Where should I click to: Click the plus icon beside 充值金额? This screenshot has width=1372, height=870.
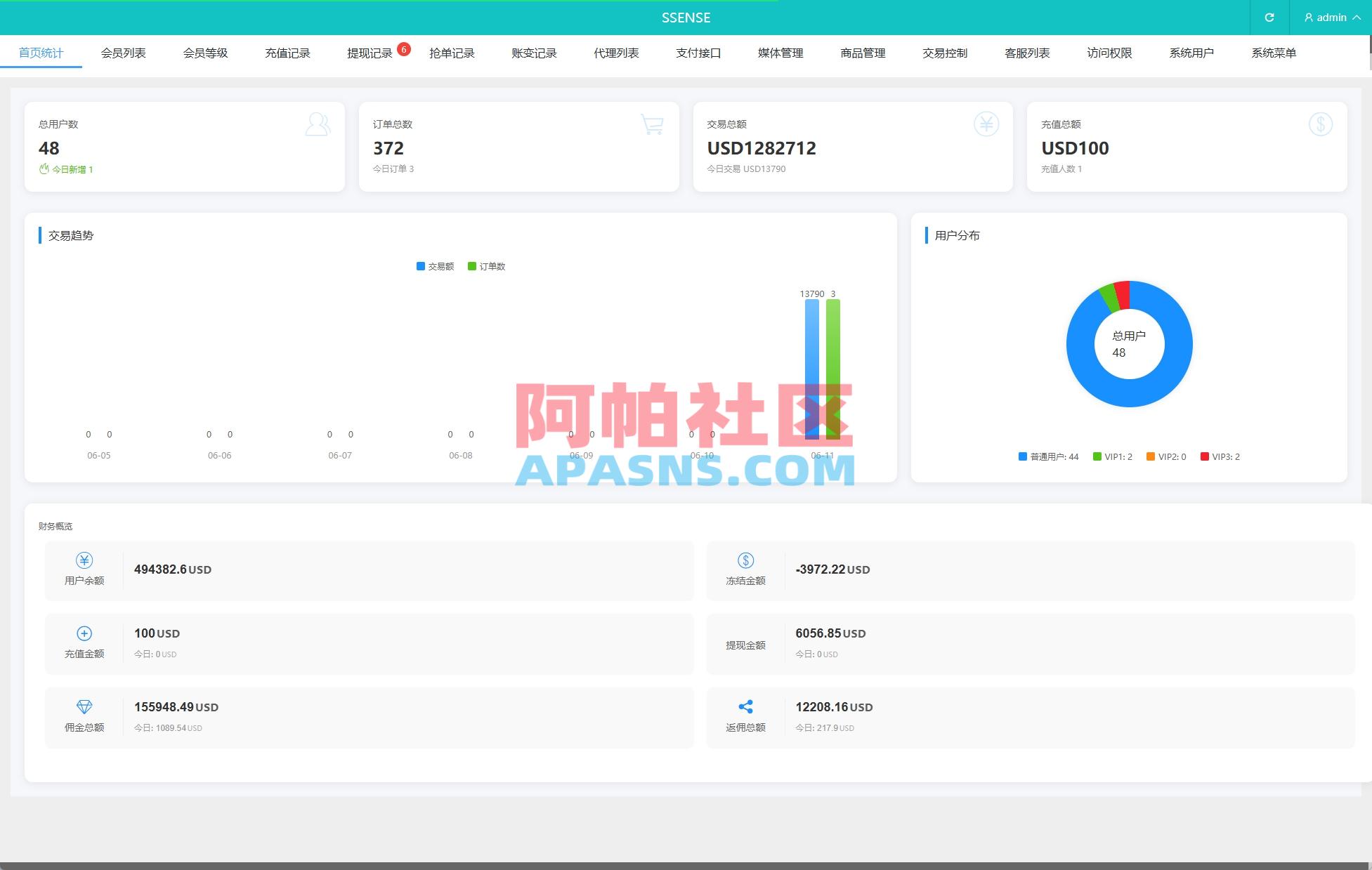tap(84, 633)
